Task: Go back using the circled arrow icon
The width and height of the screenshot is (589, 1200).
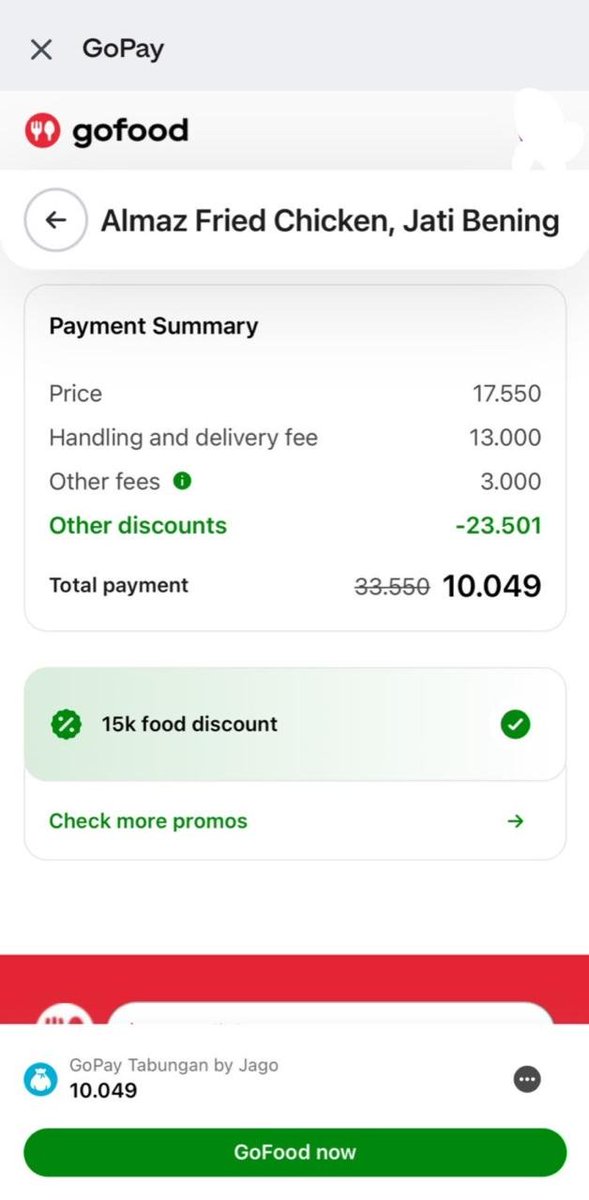Action: (x=55, y=220)
